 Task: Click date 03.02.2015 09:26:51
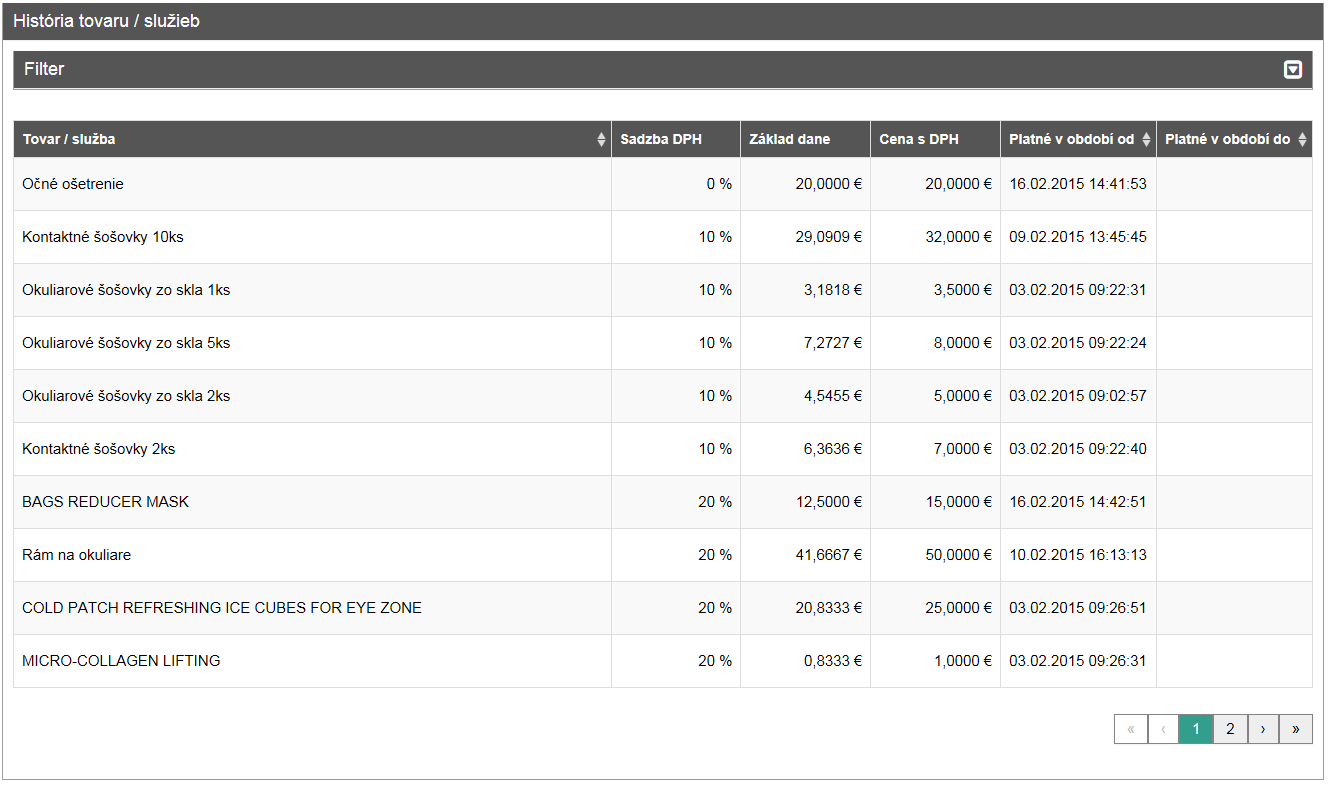[1078, 608]
